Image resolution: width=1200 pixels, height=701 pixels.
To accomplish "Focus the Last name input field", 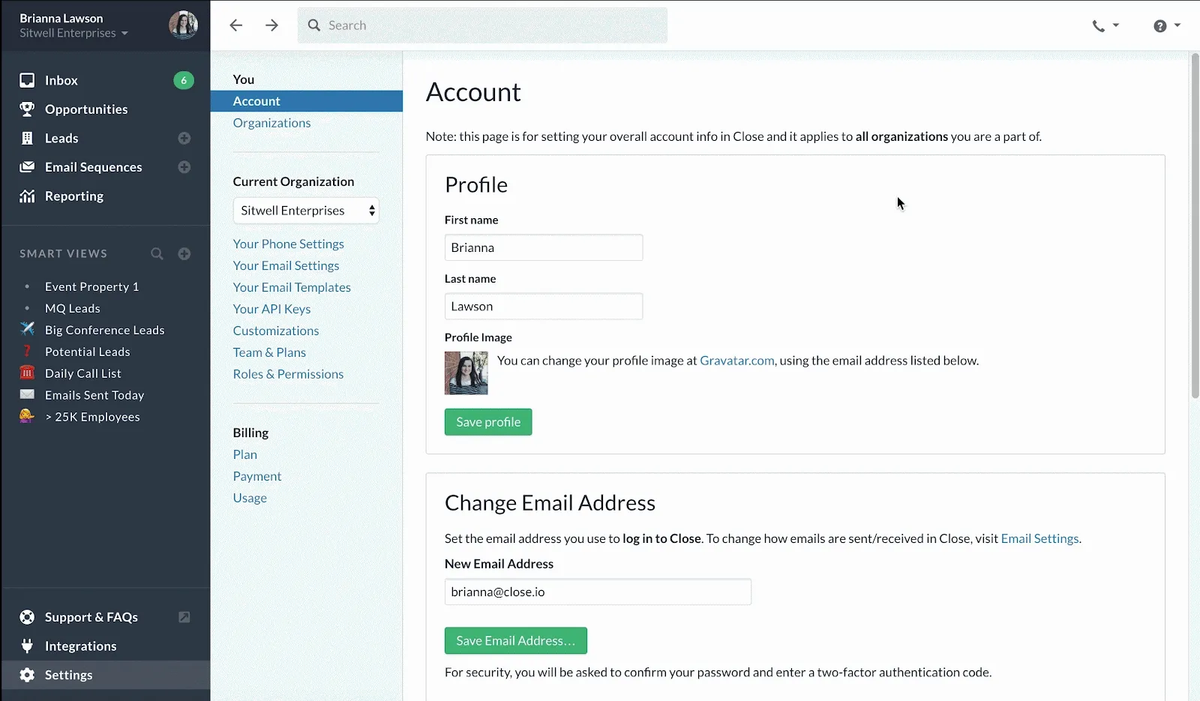I will (544, 306).
